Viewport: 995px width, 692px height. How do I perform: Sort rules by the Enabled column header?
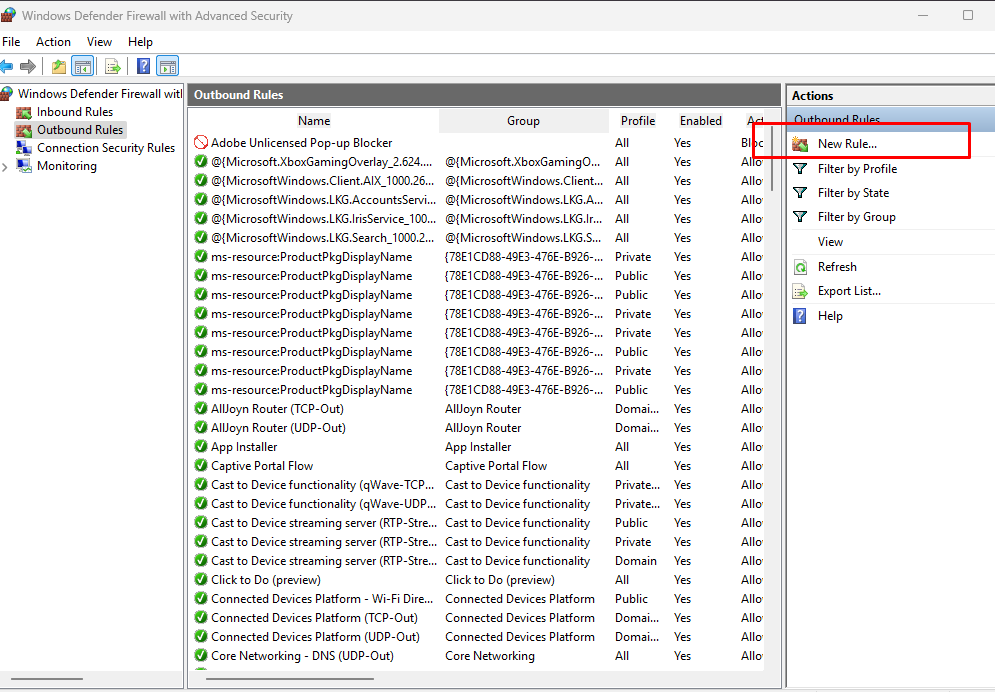(700, 121)
